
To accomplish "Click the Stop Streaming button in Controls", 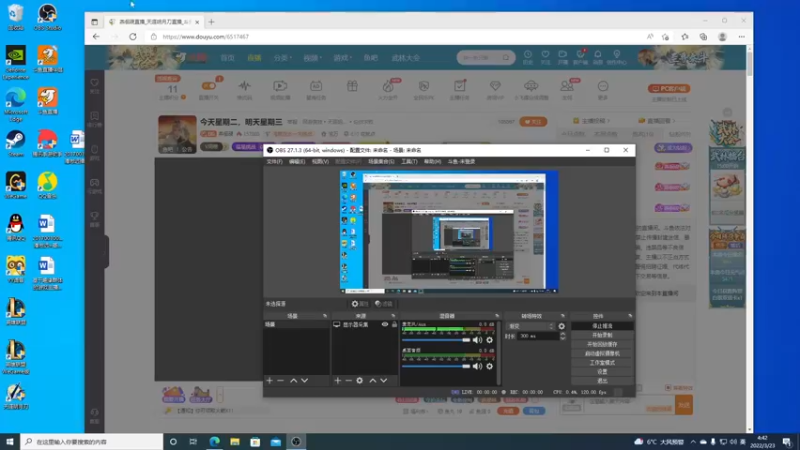I will coord(602,326).
